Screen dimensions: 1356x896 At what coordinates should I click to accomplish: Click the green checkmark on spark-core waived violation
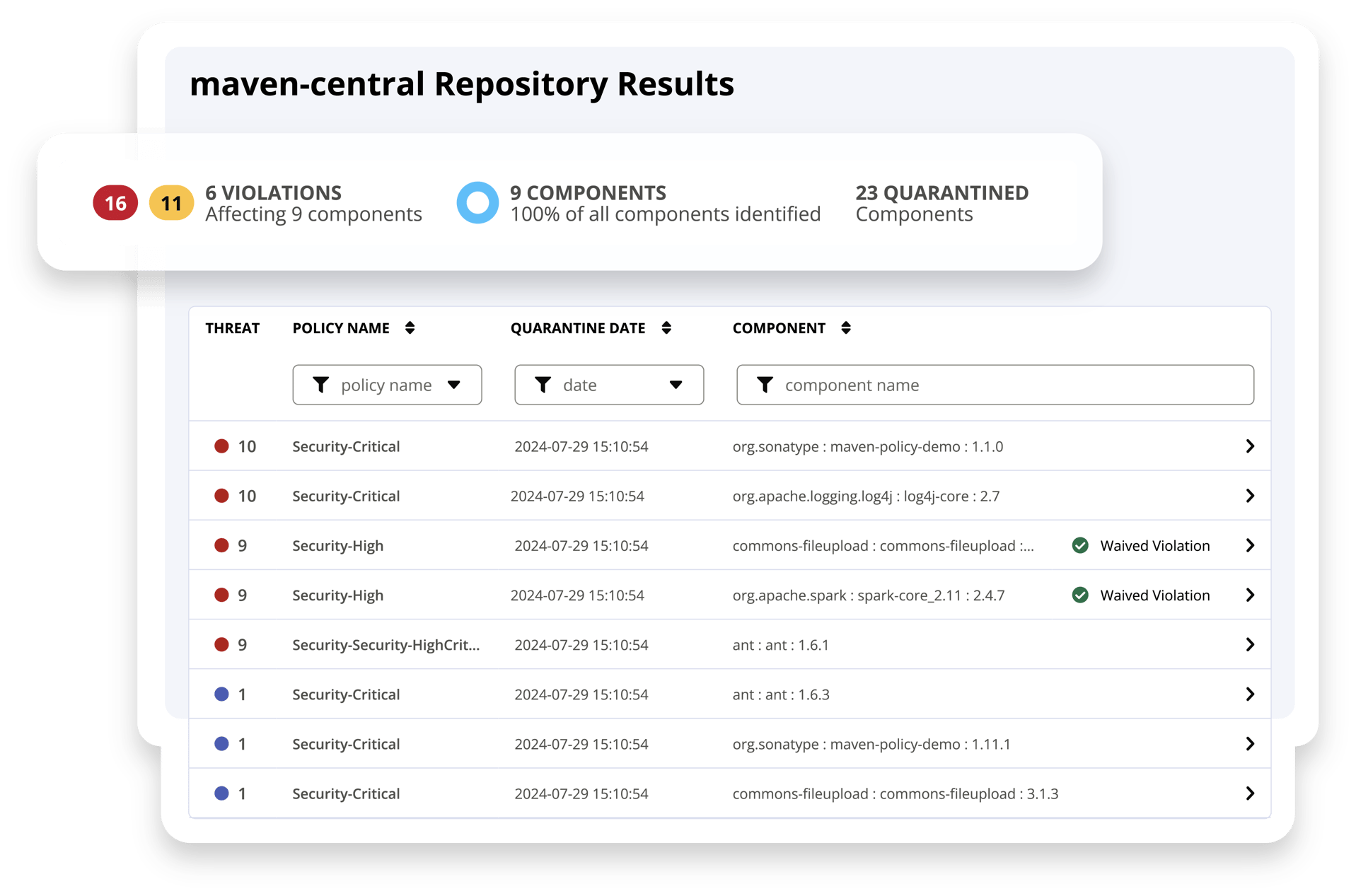pyautogui.click(x=1080, y=595)
